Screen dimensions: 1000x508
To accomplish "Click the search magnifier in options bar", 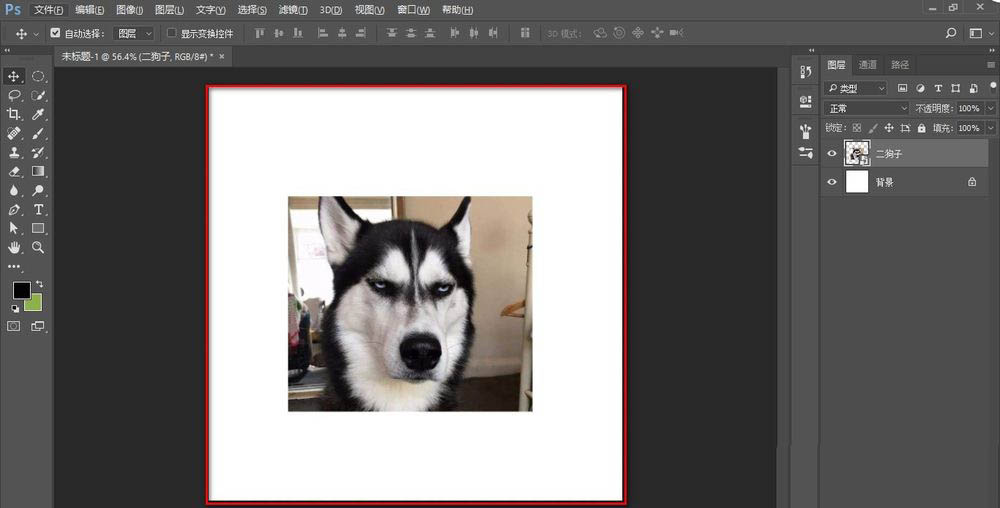I will tap(951, 33).
